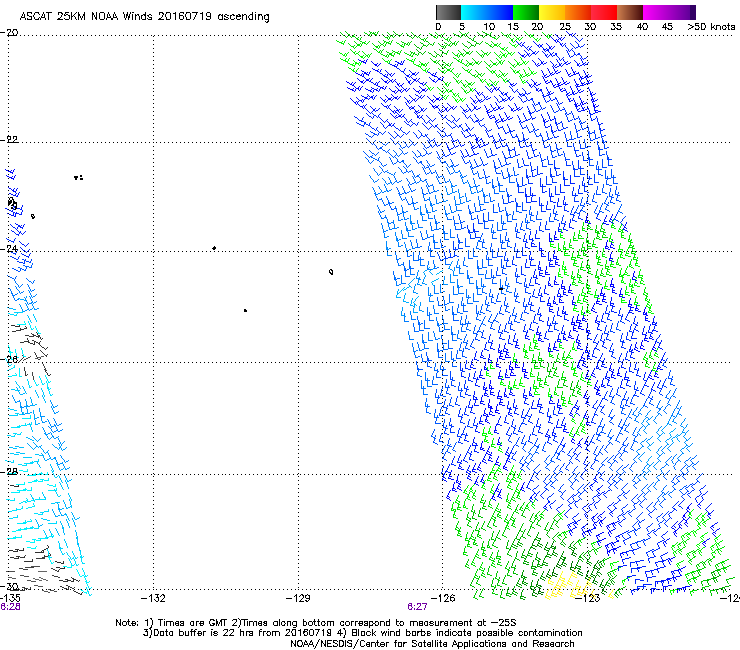Click the purple swath time '6:28'
Image resolution: width=740 pixels, height=650 pixels.
(x=10, y=607)
